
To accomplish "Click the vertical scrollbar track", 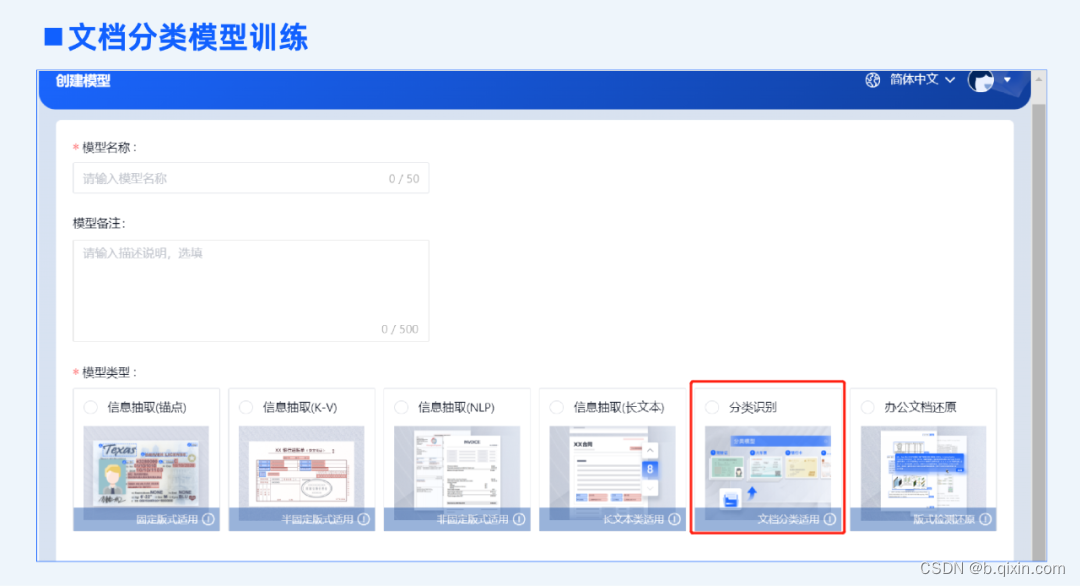I will coord(1039,331).
